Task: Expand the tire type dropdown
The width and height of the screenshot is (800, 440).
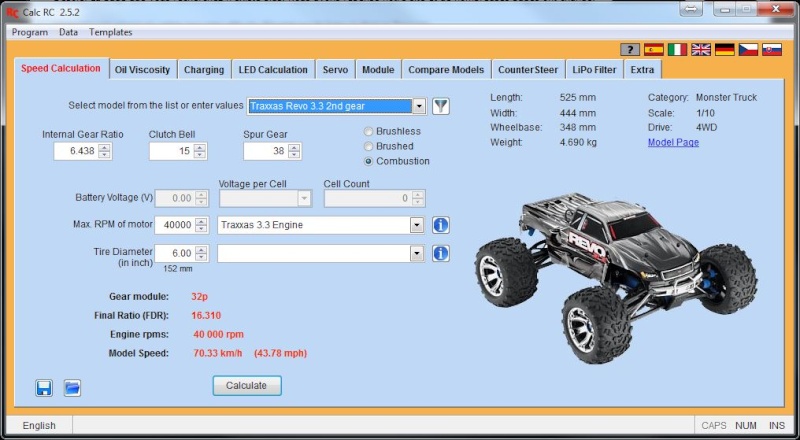Action: click(417, 253)
